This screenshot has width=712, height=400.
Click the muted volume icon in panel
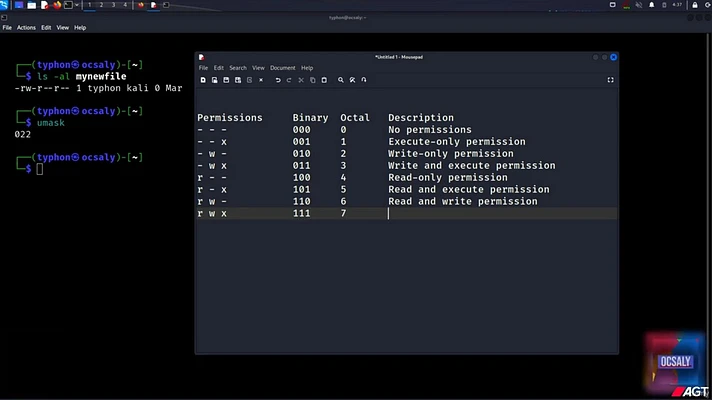pos(639,5)
